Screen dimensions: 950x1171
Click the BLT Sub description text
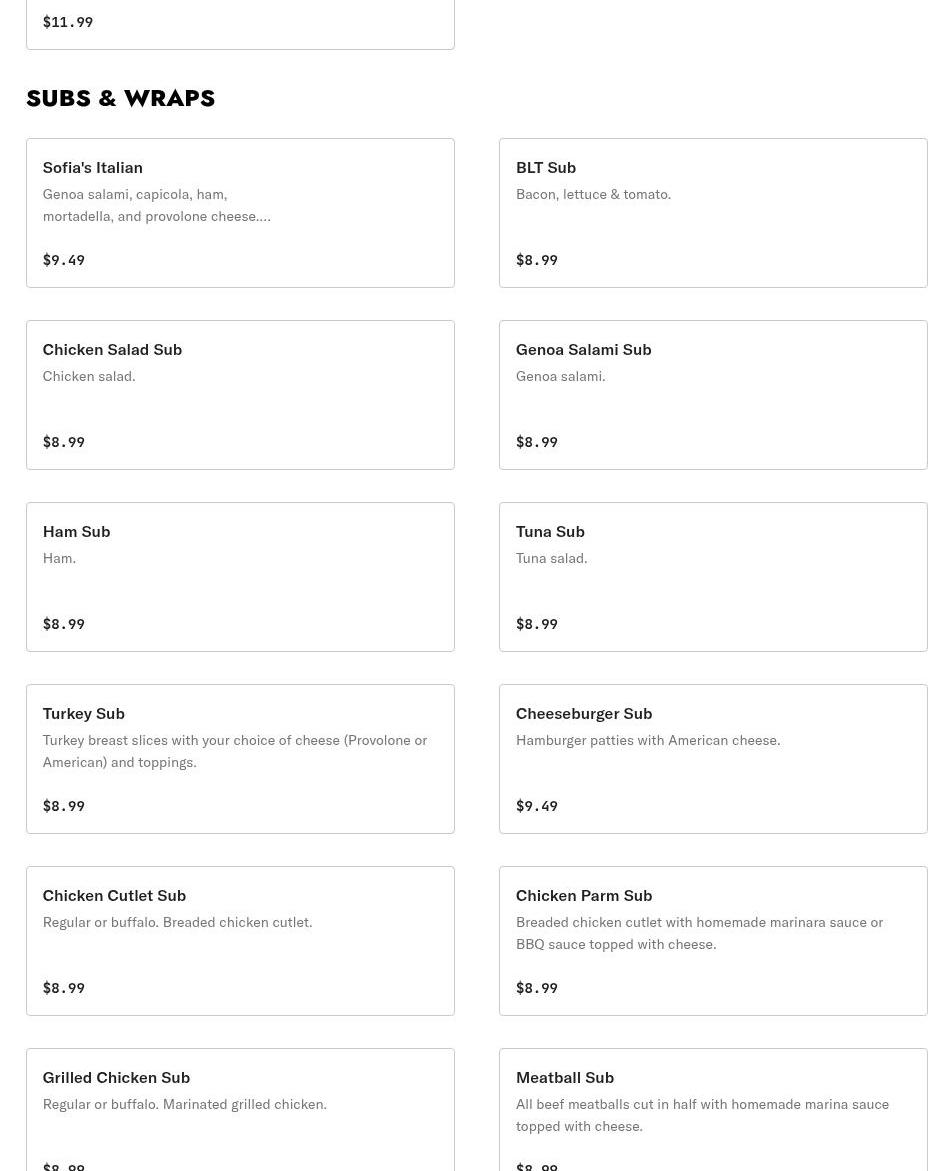tap(593, 194)
